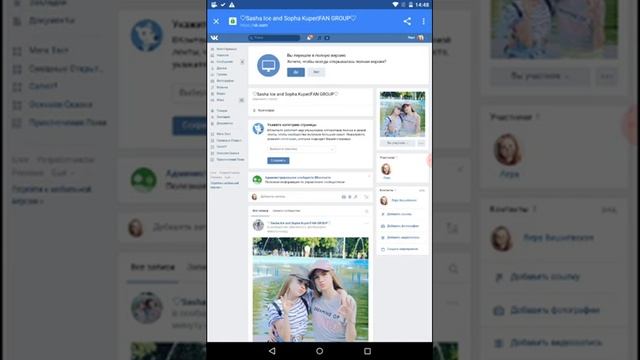Share the fan group page
Screen dimensions: 640x360
coord(407,21)
